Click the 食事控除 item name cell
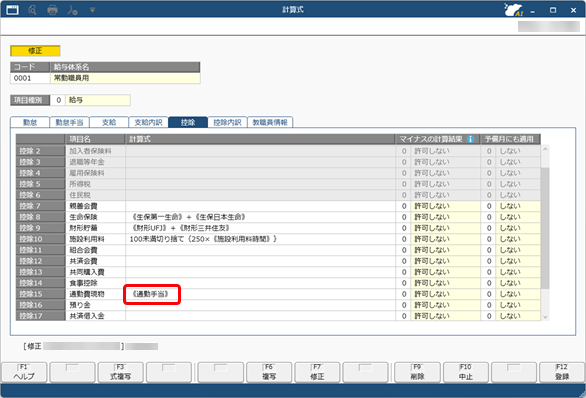This screenshot has height=398, width=586. click(95, 283)
